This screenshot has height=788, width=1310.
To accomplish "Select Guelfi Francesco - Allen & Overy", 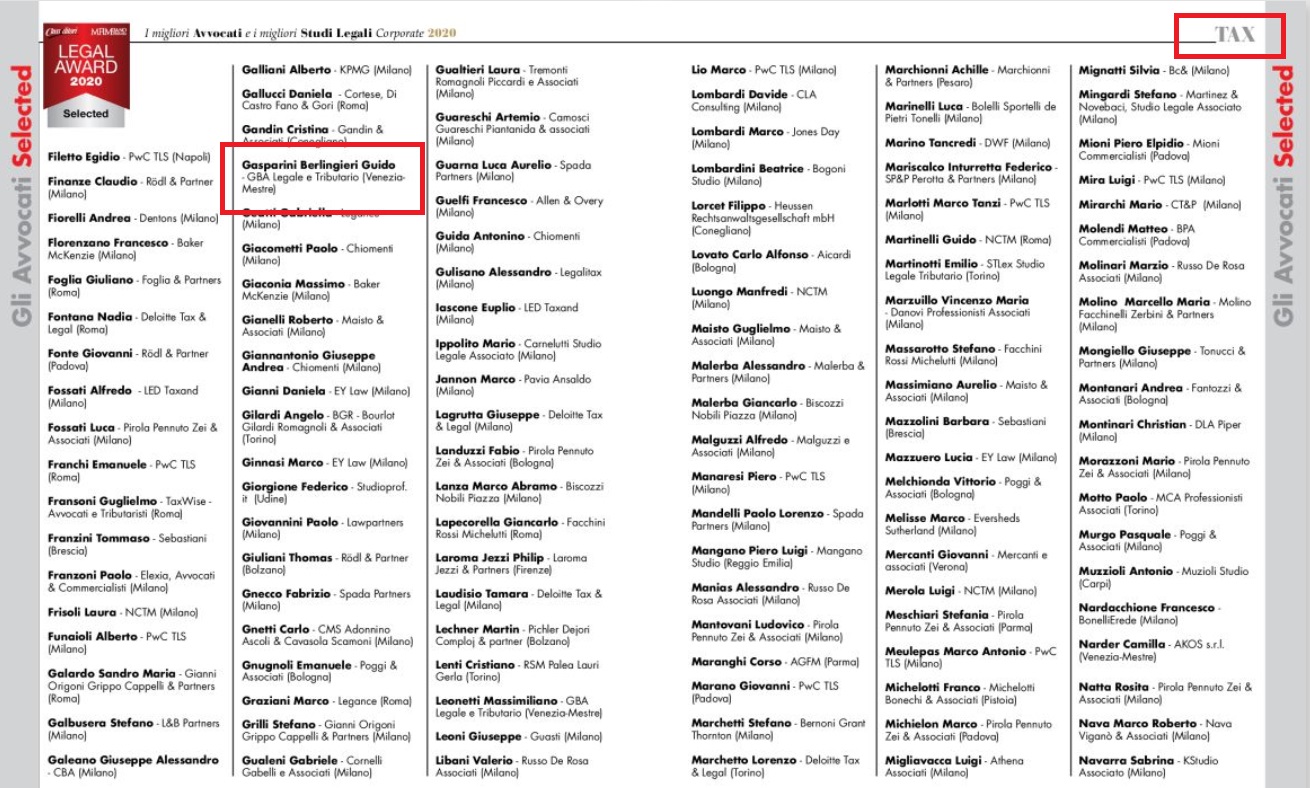I will (x=520, y=206).
